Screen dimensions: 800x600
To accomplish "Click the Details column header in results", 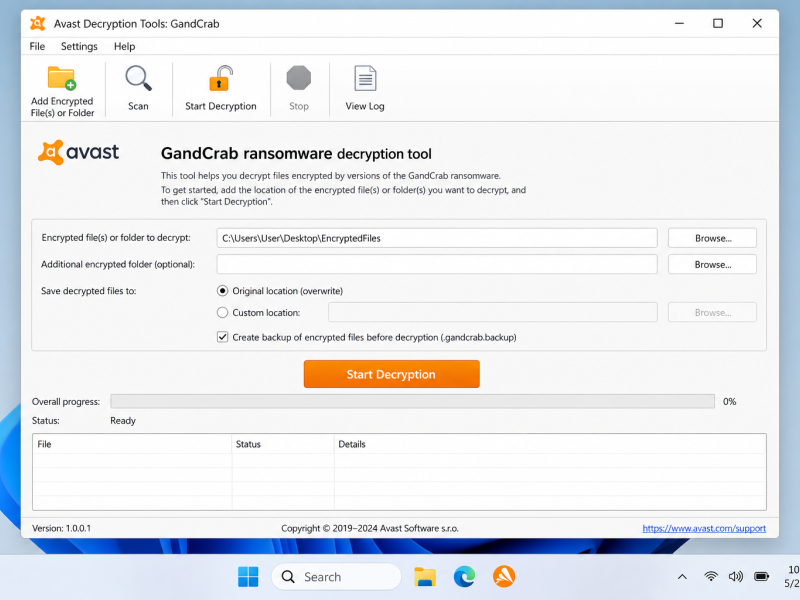I will point(550,444).
